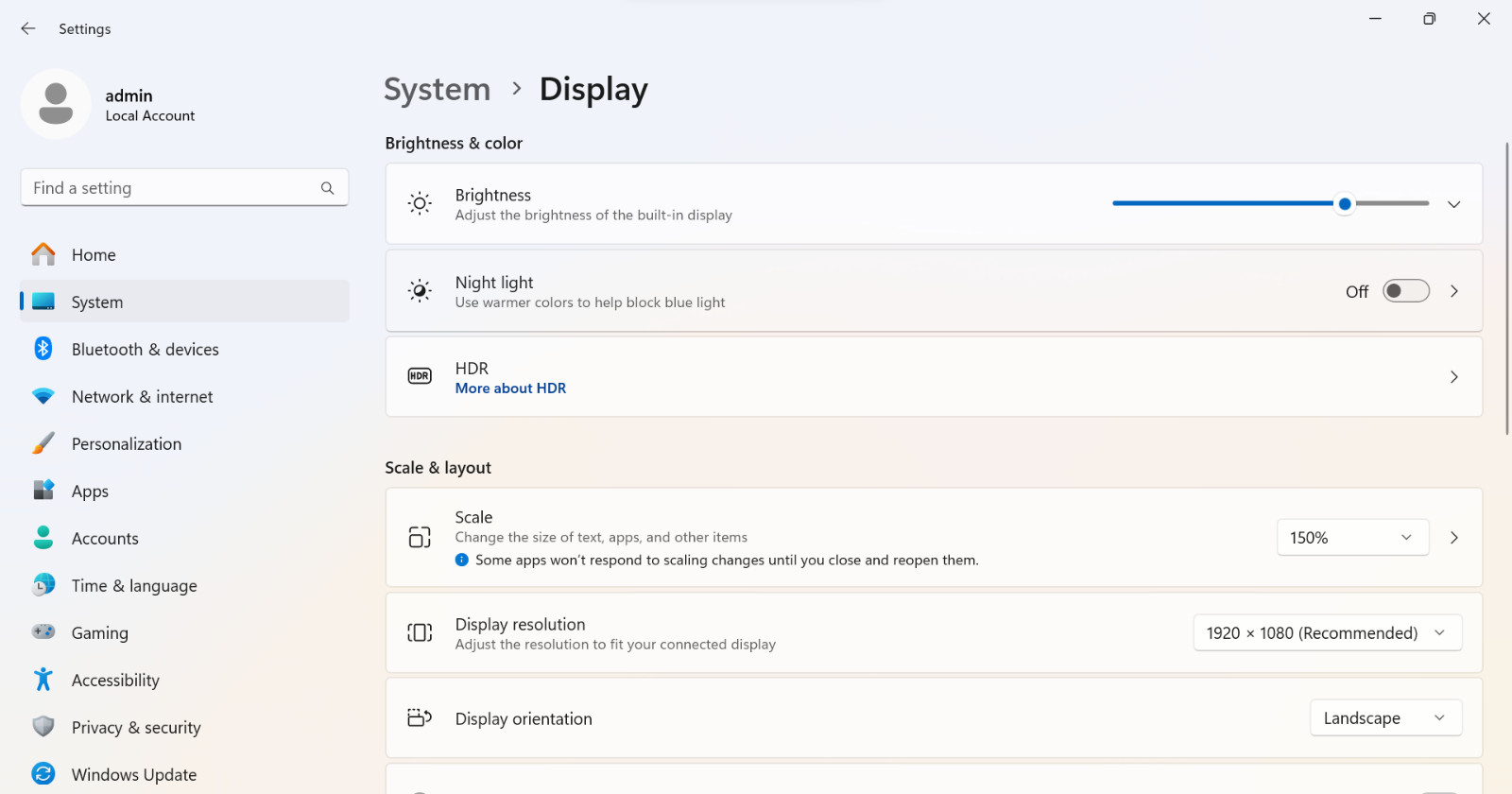Click the scaling changes notice text
Screen dimensions: 1512x794
(727, 560)
